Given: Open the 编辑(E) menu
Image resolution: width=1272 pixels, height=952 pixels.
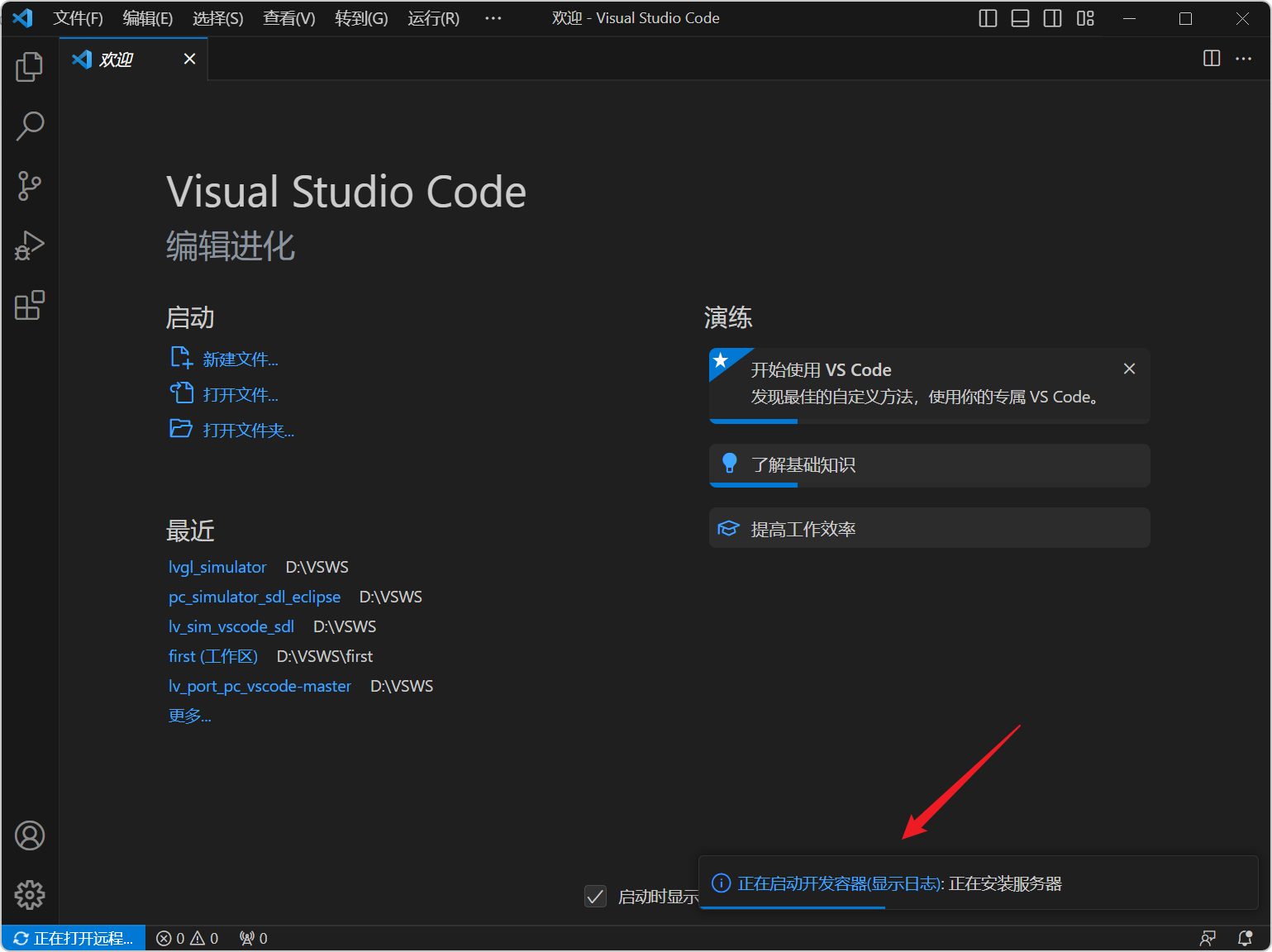Looking at the screenshot, I should click(x=148, y=18).
